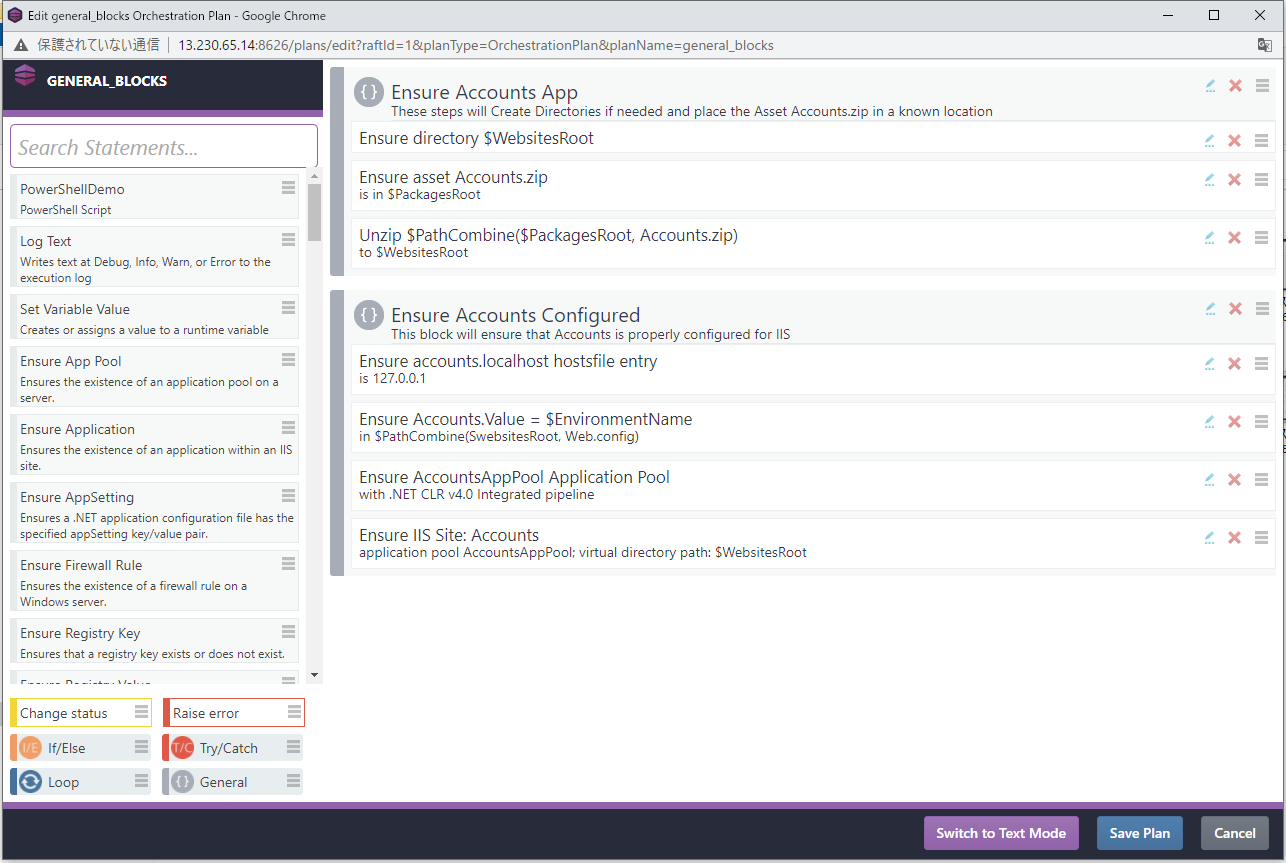The height and width of the screenshot is (863, 1286).
Task: Click handle icon on Ensure asset Accounts.zip row
Action: click(1261, 180)
